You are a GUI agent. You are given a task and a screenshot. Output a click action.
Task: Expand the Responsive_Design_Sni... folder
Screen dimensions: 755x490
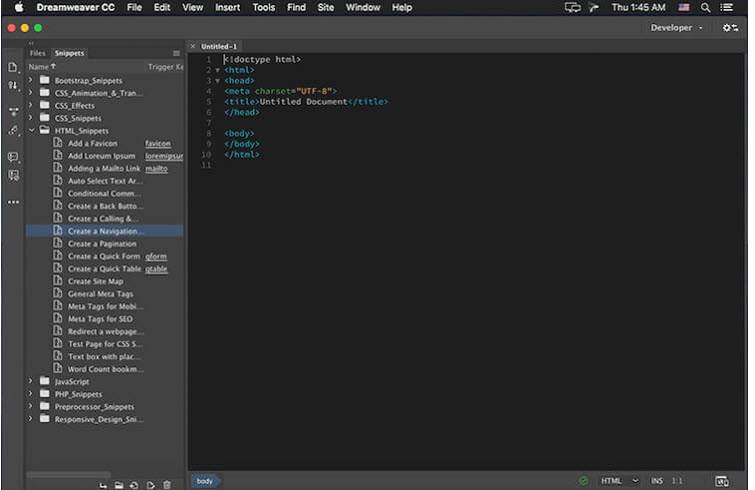[x=31, y=418]
